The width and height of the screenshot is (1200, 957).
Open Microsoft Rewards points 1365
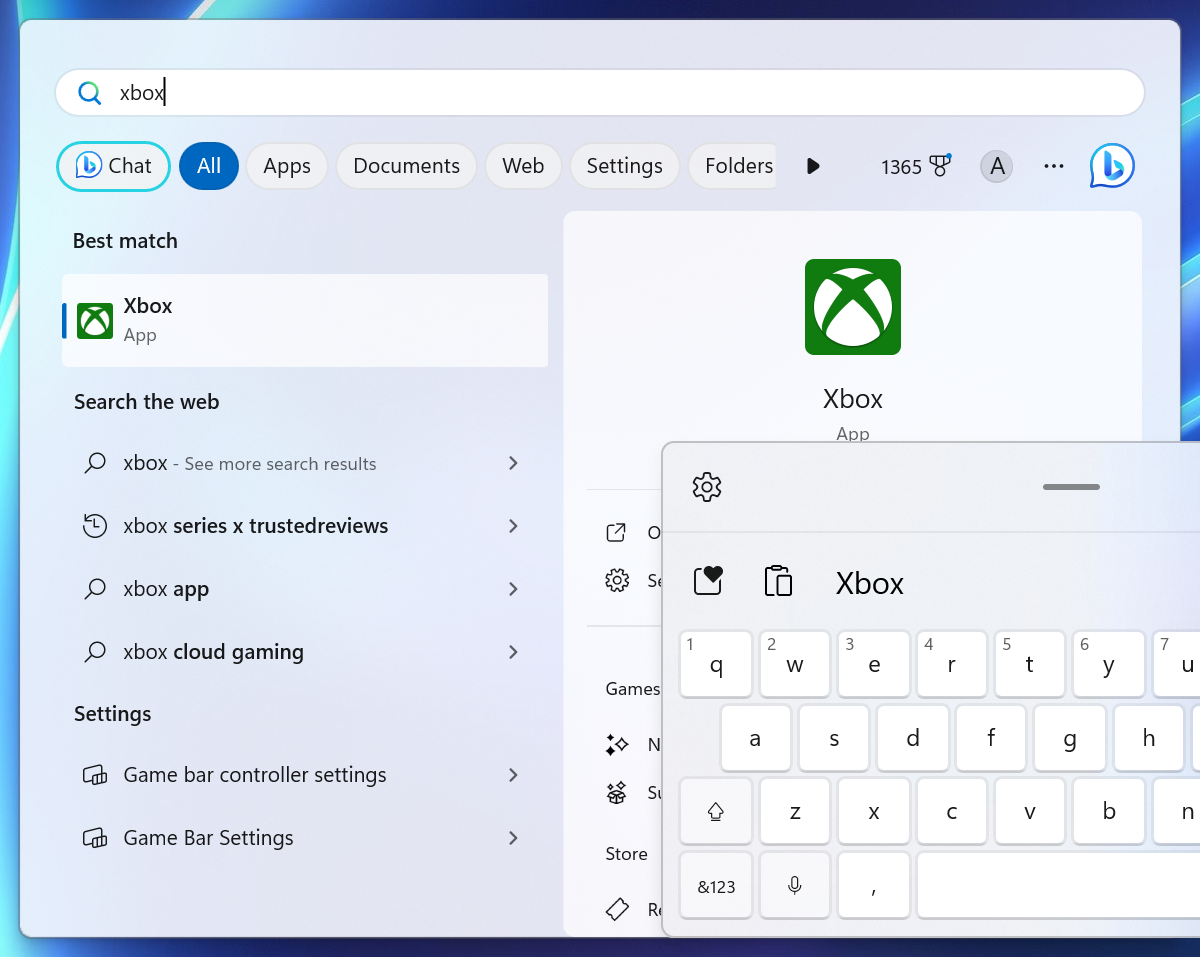915,166
